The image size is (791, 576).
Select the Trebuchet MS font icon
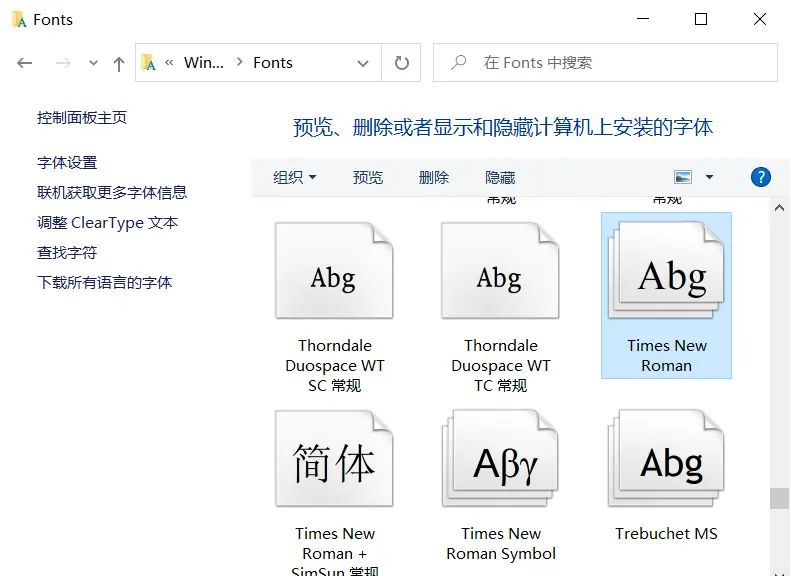pyautogui.click(x=666, y=458)
